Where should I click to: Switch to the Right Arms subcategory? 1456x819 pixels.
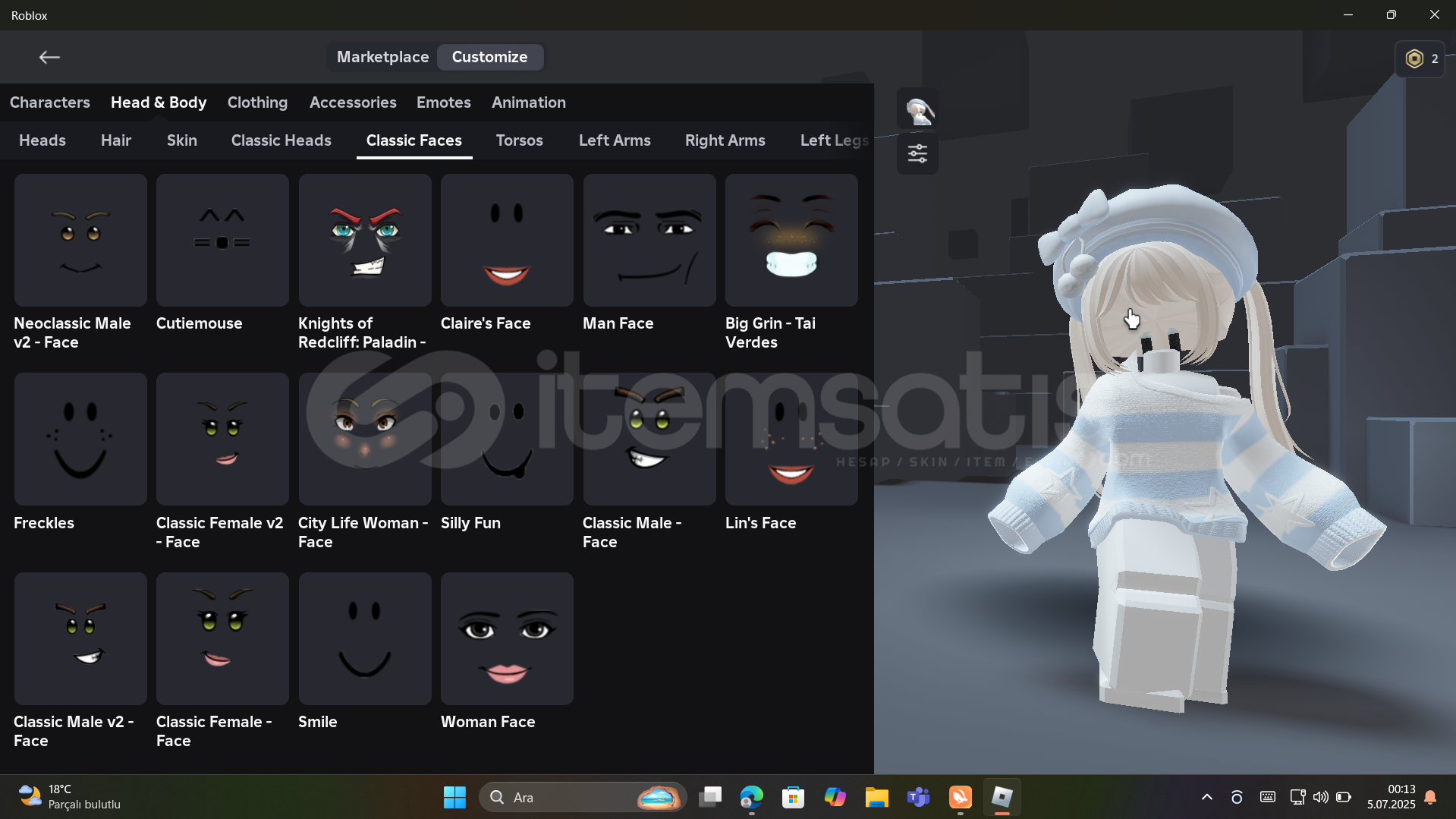725,140
